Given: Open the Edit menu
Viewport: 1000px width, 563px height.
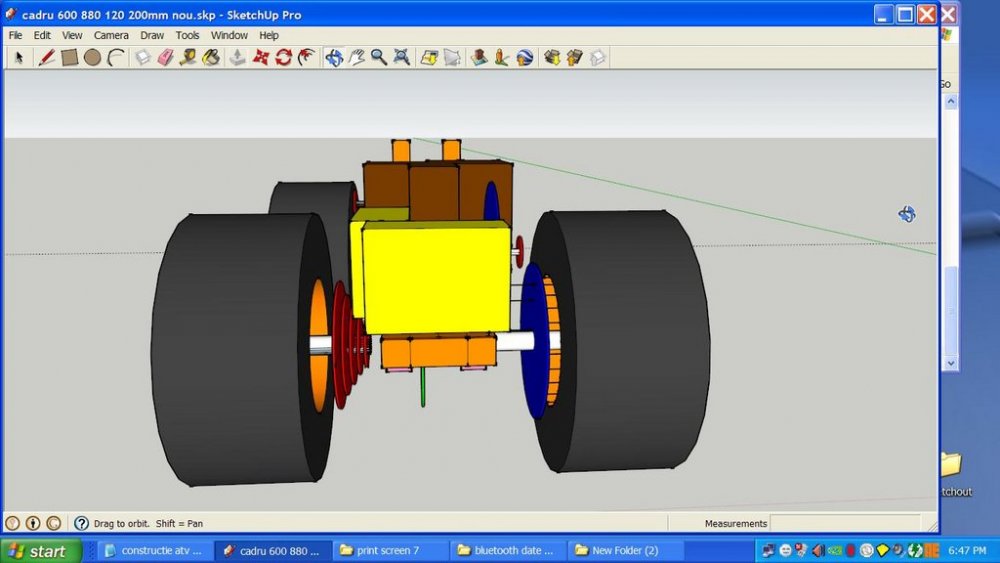Looking at the screenshot, I should (x=42, y=35).
